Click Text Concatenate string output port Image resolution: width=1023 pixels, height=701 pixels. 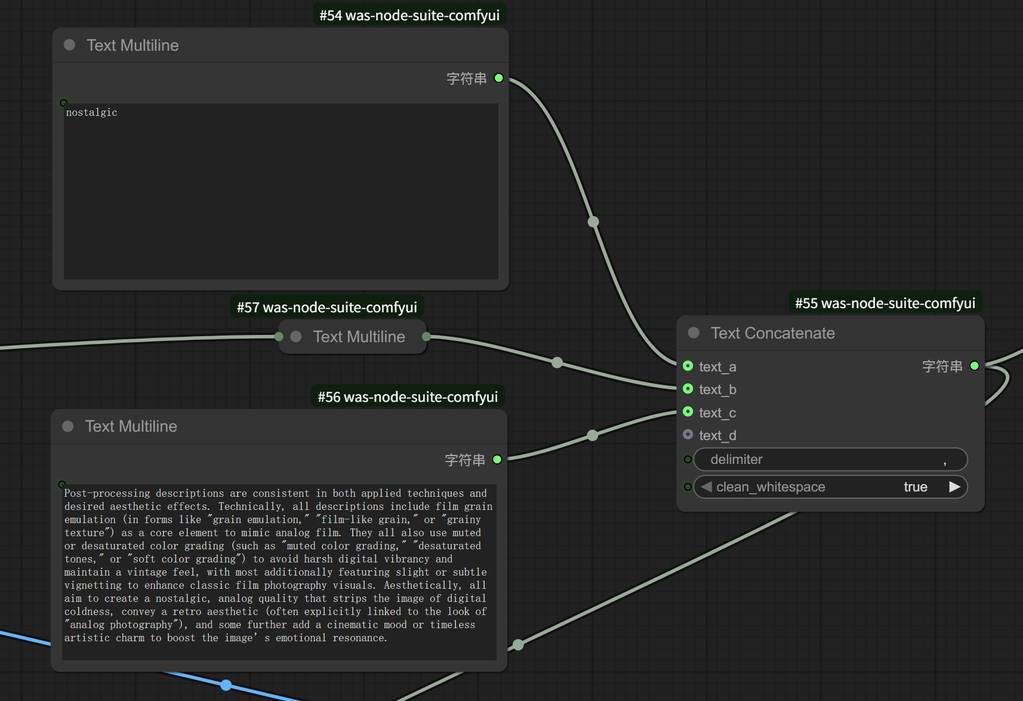click(975, 366)
